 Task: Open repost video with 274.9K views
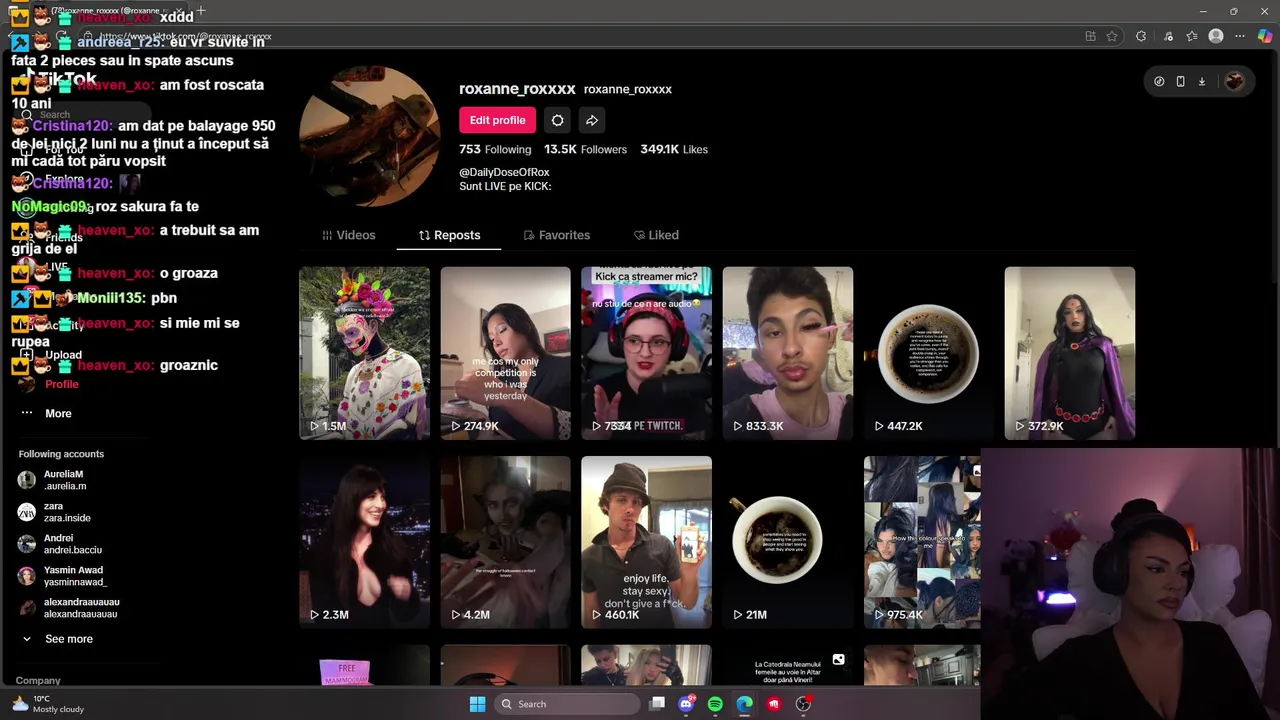tap(505, 353)
